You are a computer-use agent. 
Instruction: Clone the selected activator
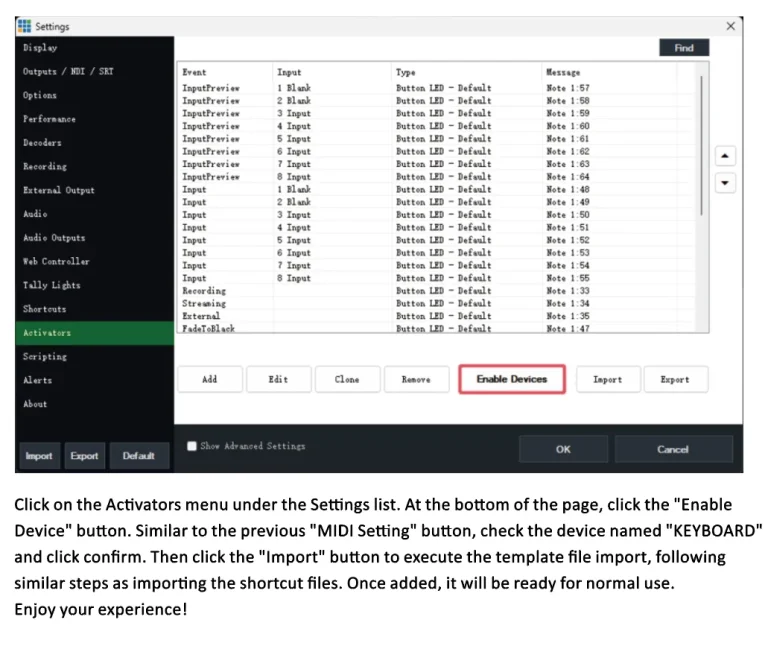point(347,379)
